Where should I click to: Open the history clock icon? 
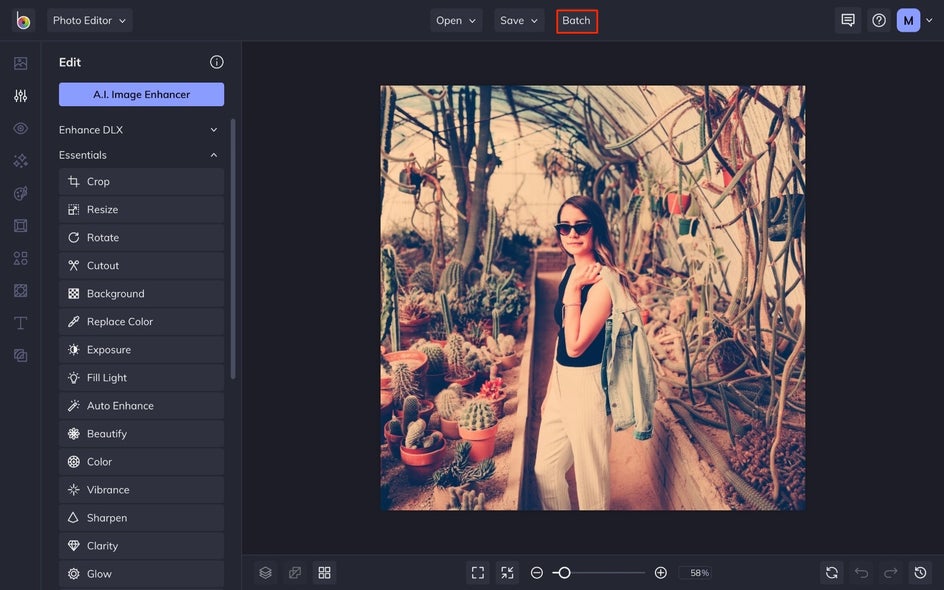[x=921, y=573]
